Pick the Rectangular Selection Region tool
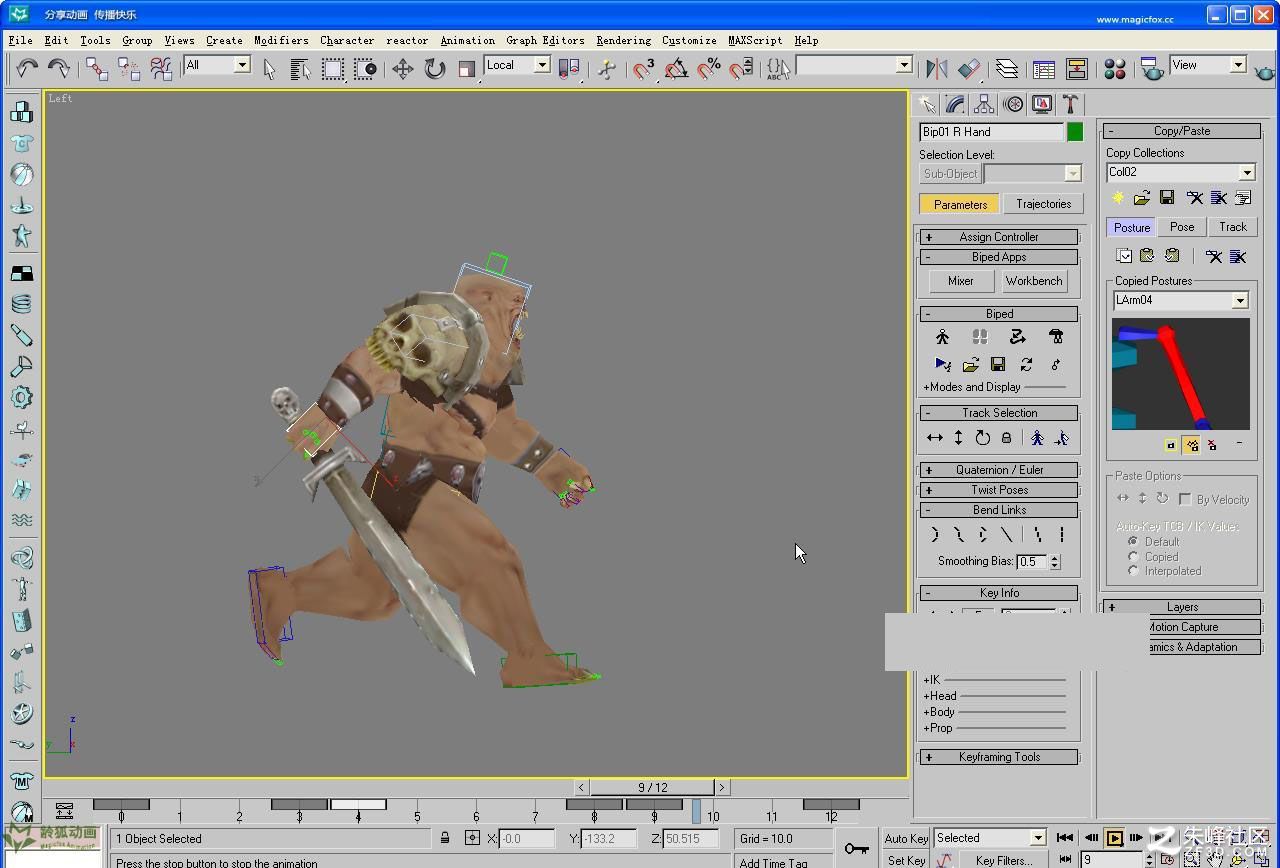The width and height of the screenshot is (1280, 868). 333,68
